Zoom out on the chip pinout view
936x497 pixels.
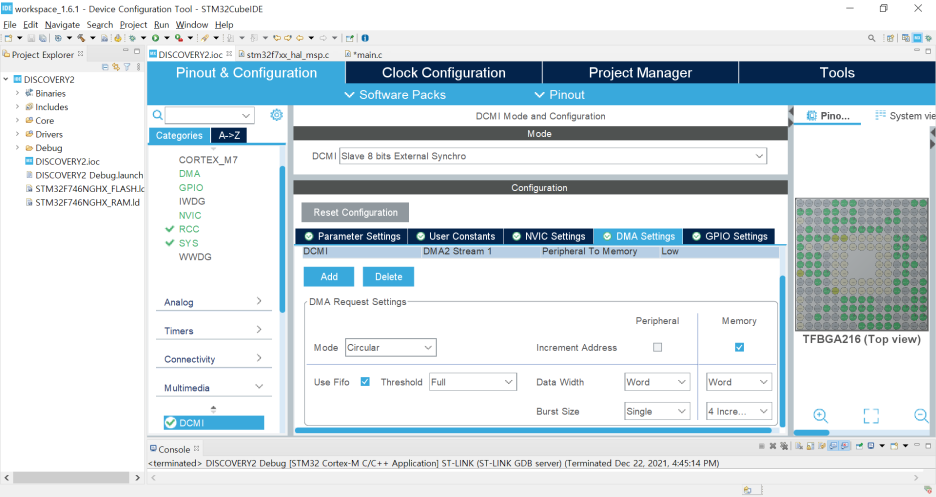[x=921, y=415]
